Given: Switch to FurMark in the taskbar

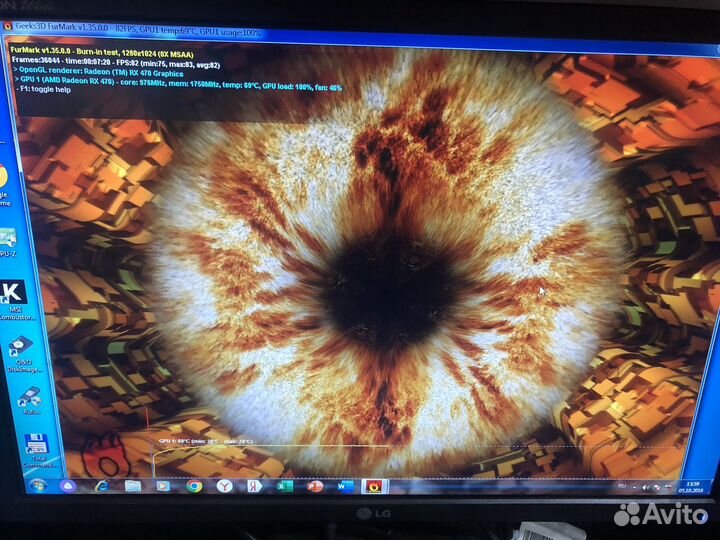Looking at the screenshot, I should point(375,487).
